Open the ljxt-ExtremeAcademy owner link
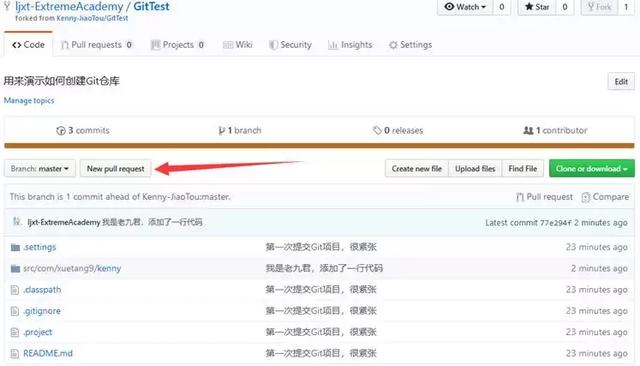Screen dimensions: 640x366 (69, 7)
